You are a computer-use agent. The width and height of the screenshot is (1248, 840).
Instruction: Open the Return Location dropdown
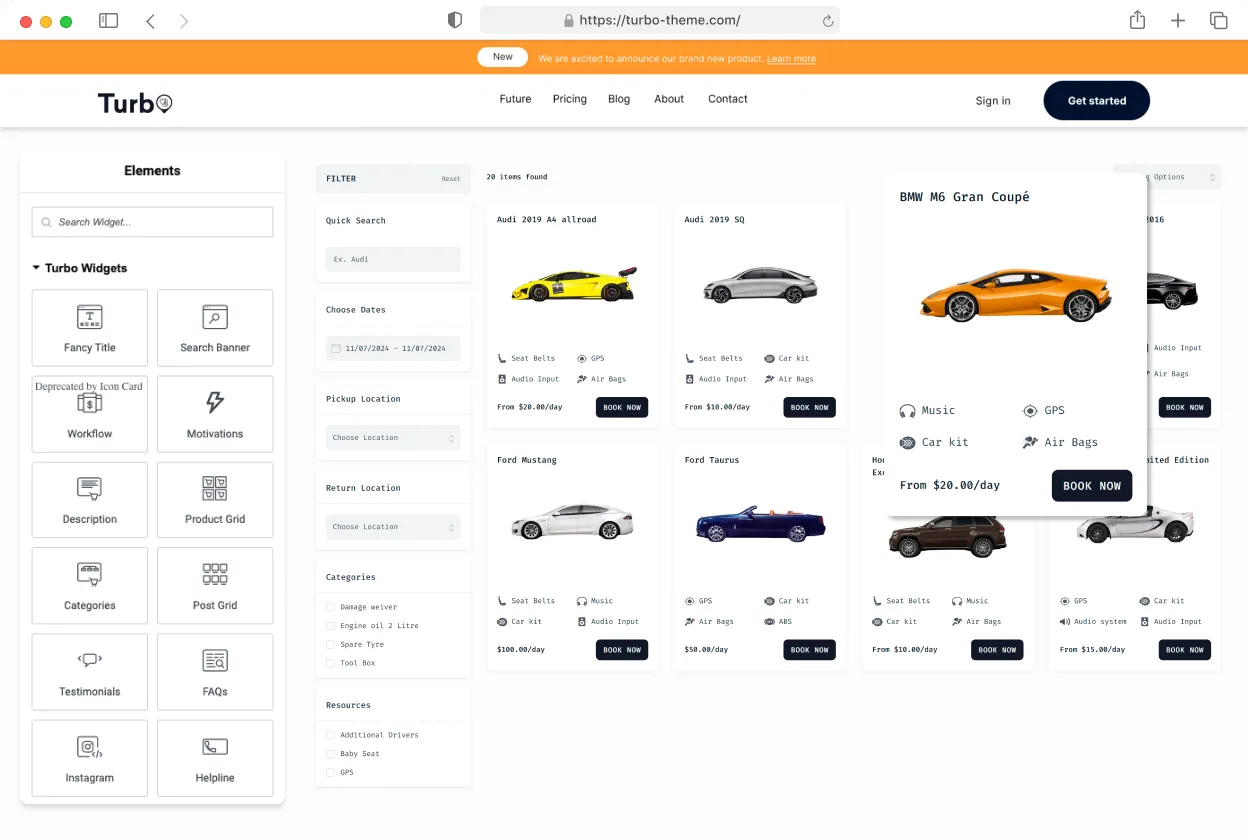coord(393,527)
